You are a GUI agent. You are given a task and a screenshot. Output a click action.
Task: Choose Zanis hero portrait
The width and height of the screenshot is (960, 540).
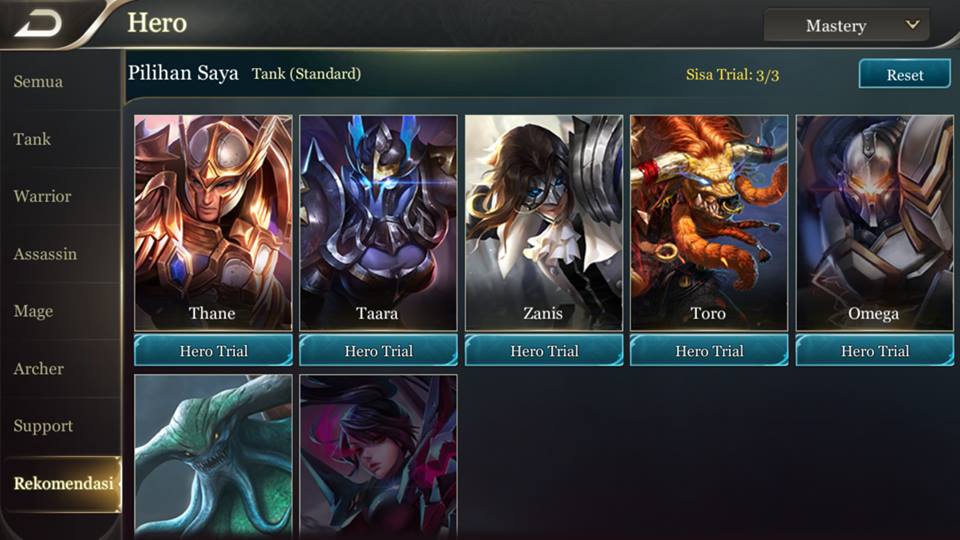click(x=544, y=223)
